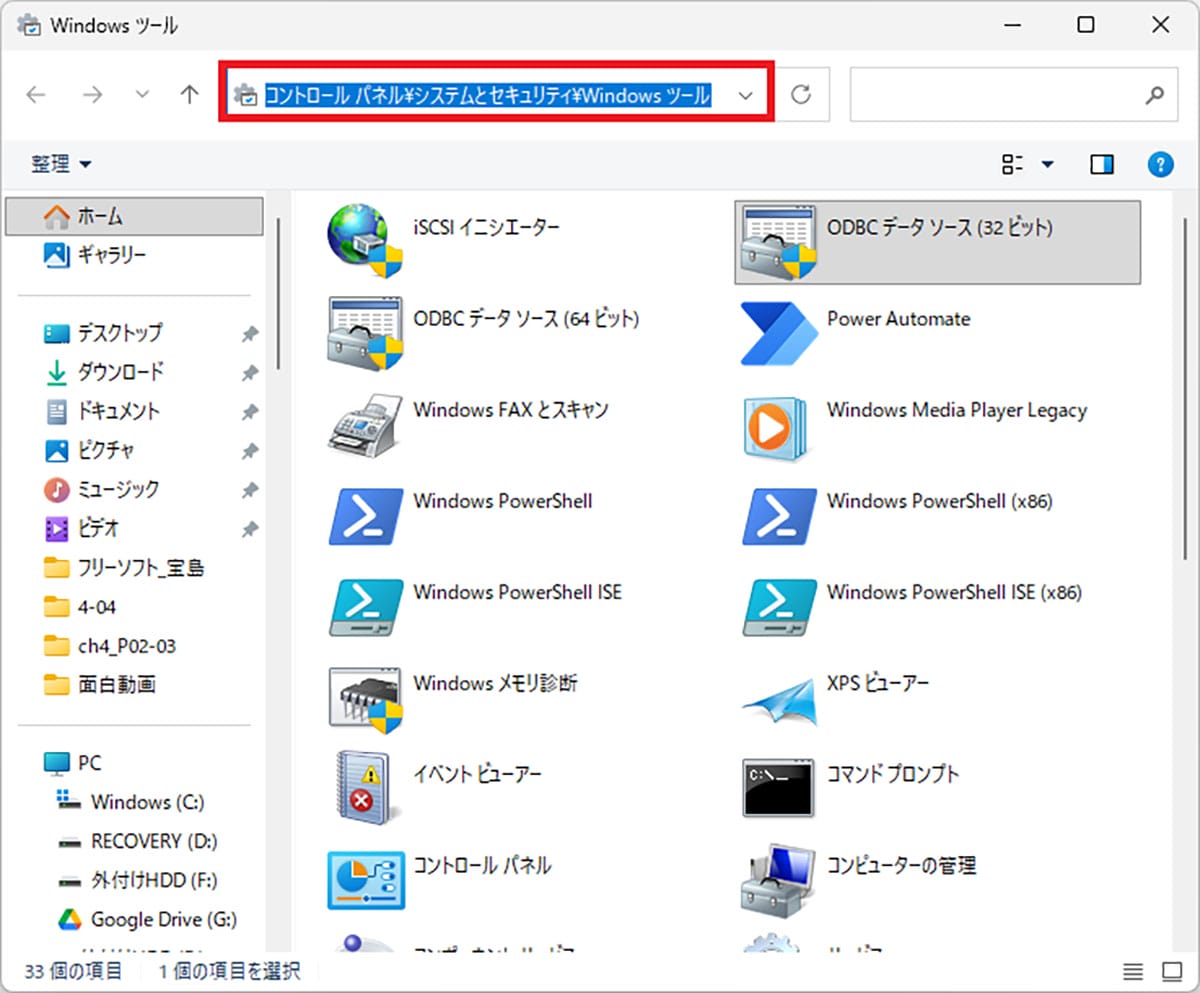Image resolution: width=1200 pixels, height=993 pixels.
Task: Select the コマンド プロンプト icon
Action: coord(777,788)
